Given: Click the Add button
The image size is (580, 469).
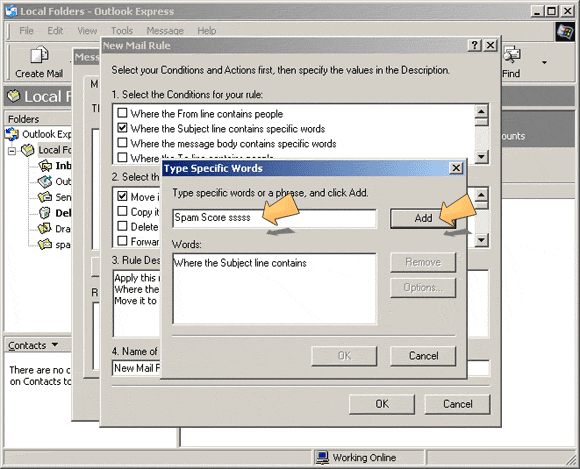Looking at the screenshot, I should click(423, 218).
